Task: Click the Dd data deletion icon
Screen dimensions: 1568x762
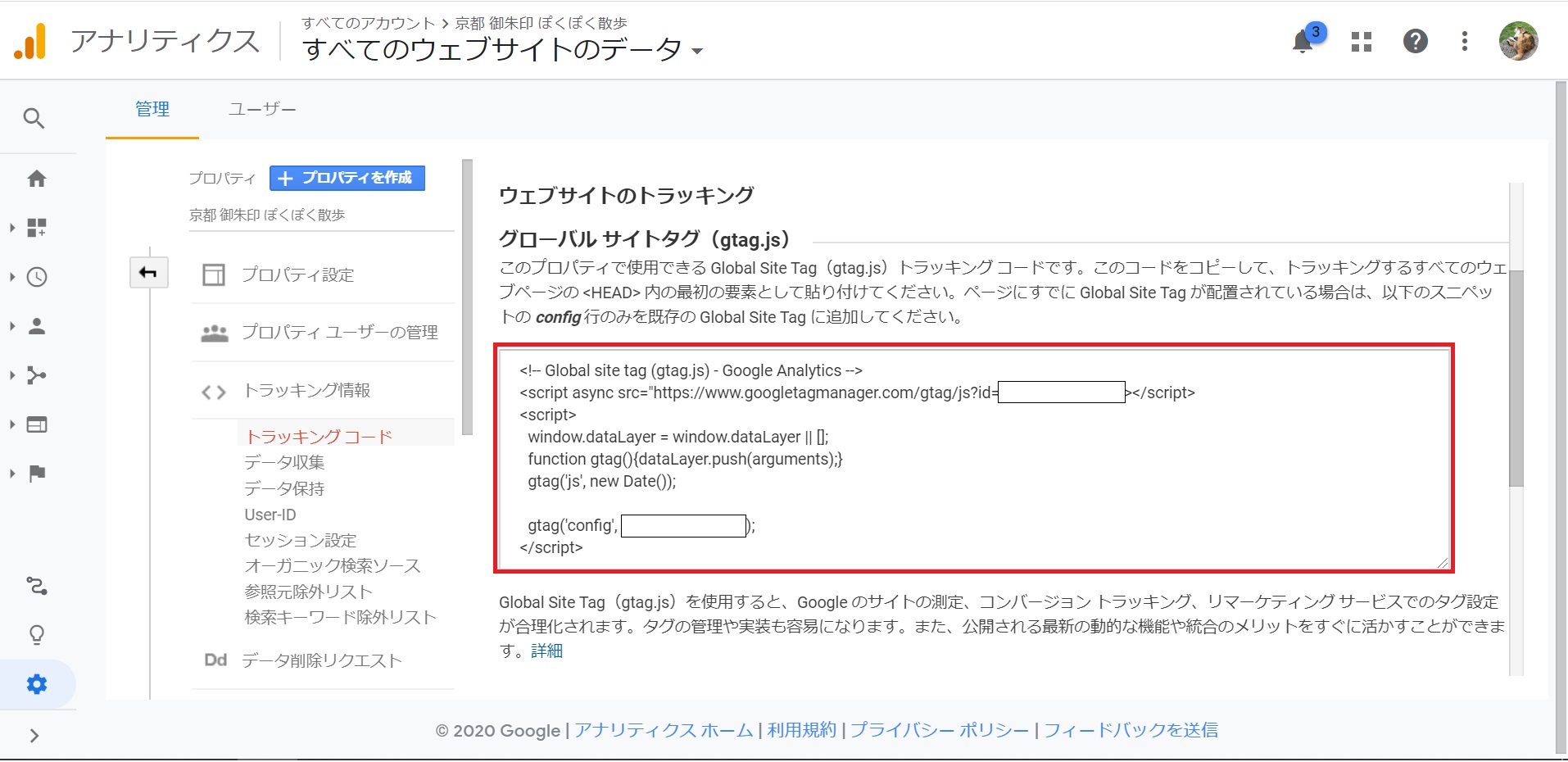Action: pyautogui.click(x=215, y=660)
